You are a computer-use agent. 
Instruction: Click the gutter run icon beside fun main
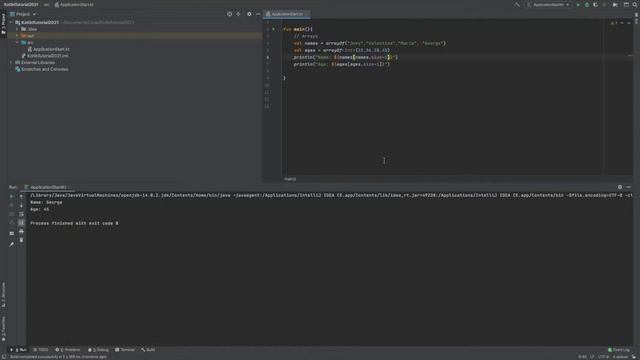tap(273, 29)
